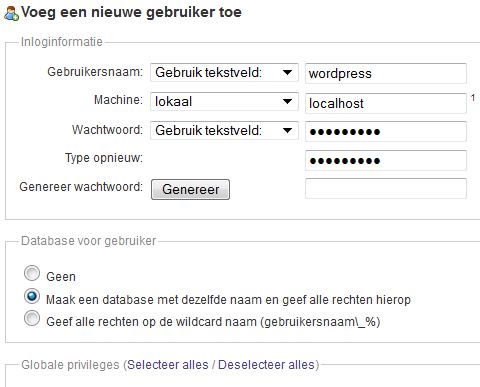480x387 pixels.
Task: Focus the Wachtwoord password field
Action: pyautogui.click(x=386, y=132)
